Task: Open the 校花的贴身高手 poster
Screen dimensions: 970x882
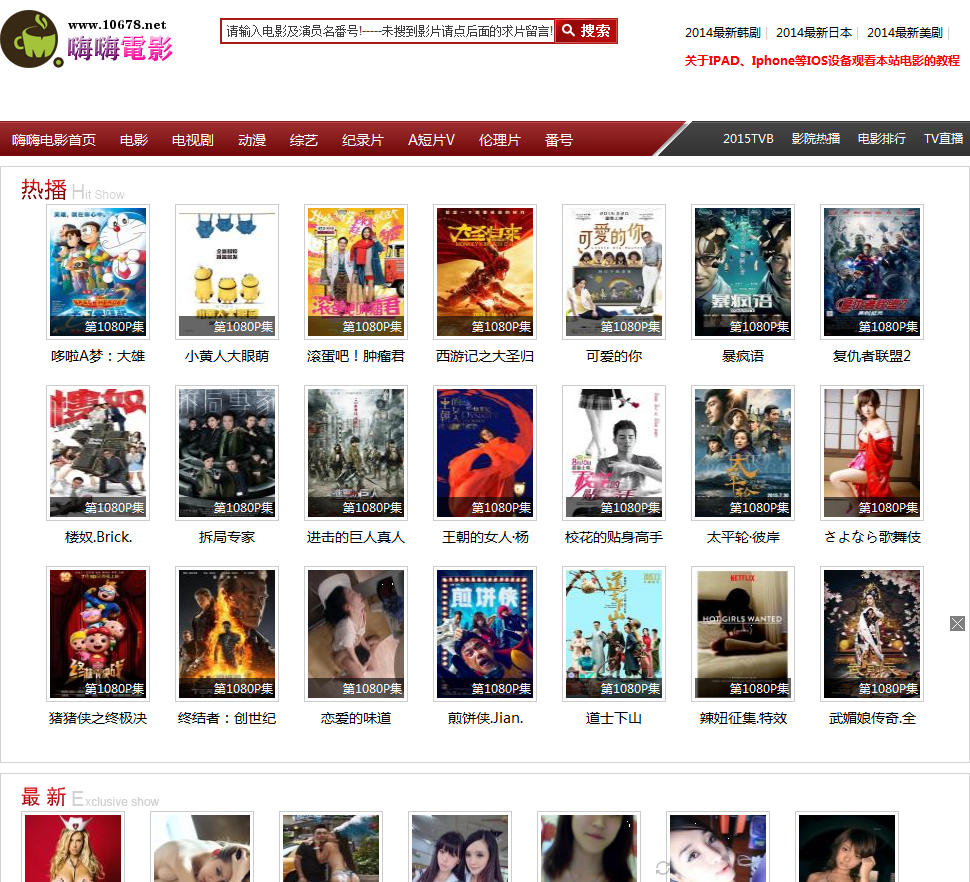Action: point(614,453)
